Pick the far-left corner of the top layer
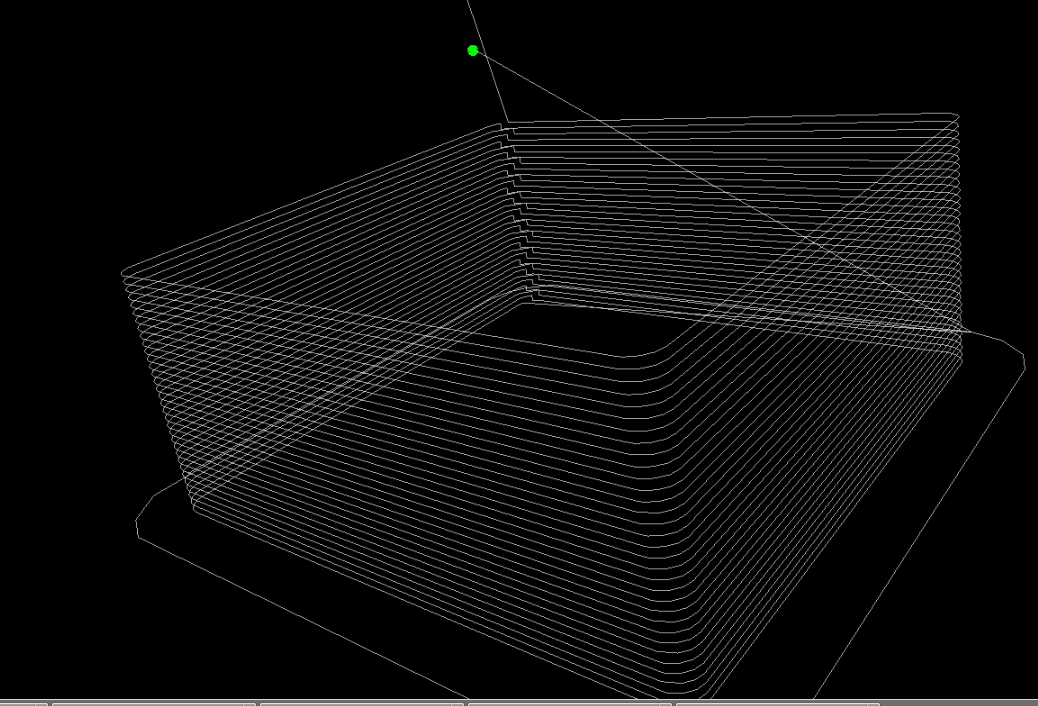1038x706 pixels. (124, 271)
